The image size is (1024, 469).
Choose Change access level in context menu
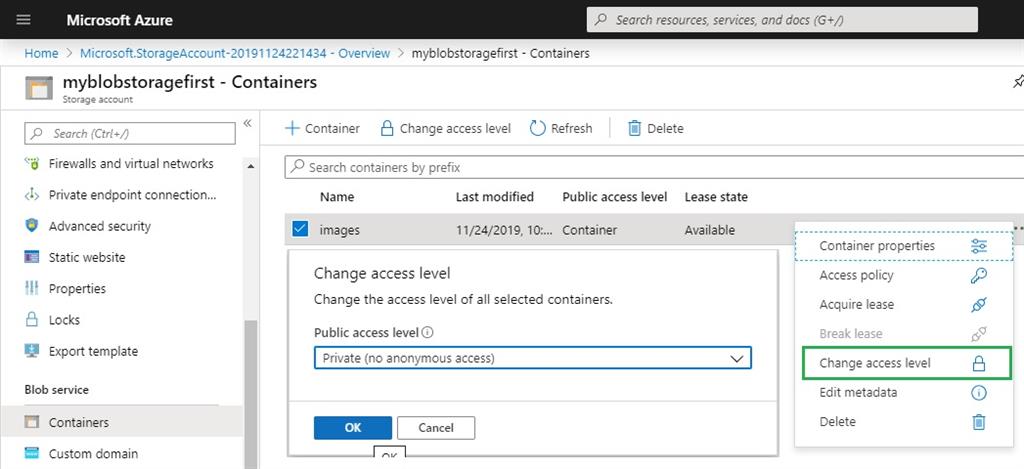click(875, 363)
